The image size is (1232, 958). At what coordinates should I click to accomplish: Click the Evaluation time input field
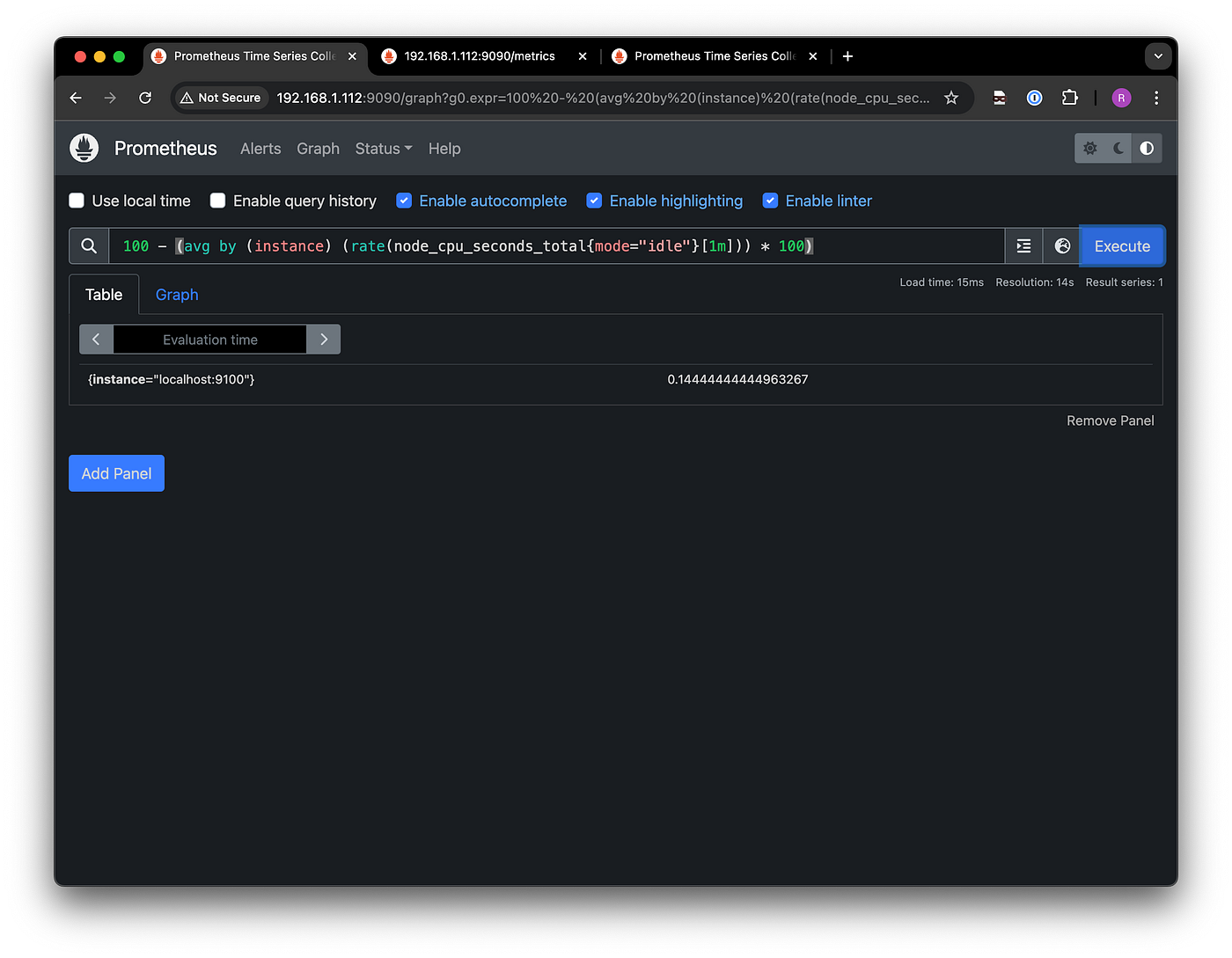pyautogui.click(x=209, y=340)
